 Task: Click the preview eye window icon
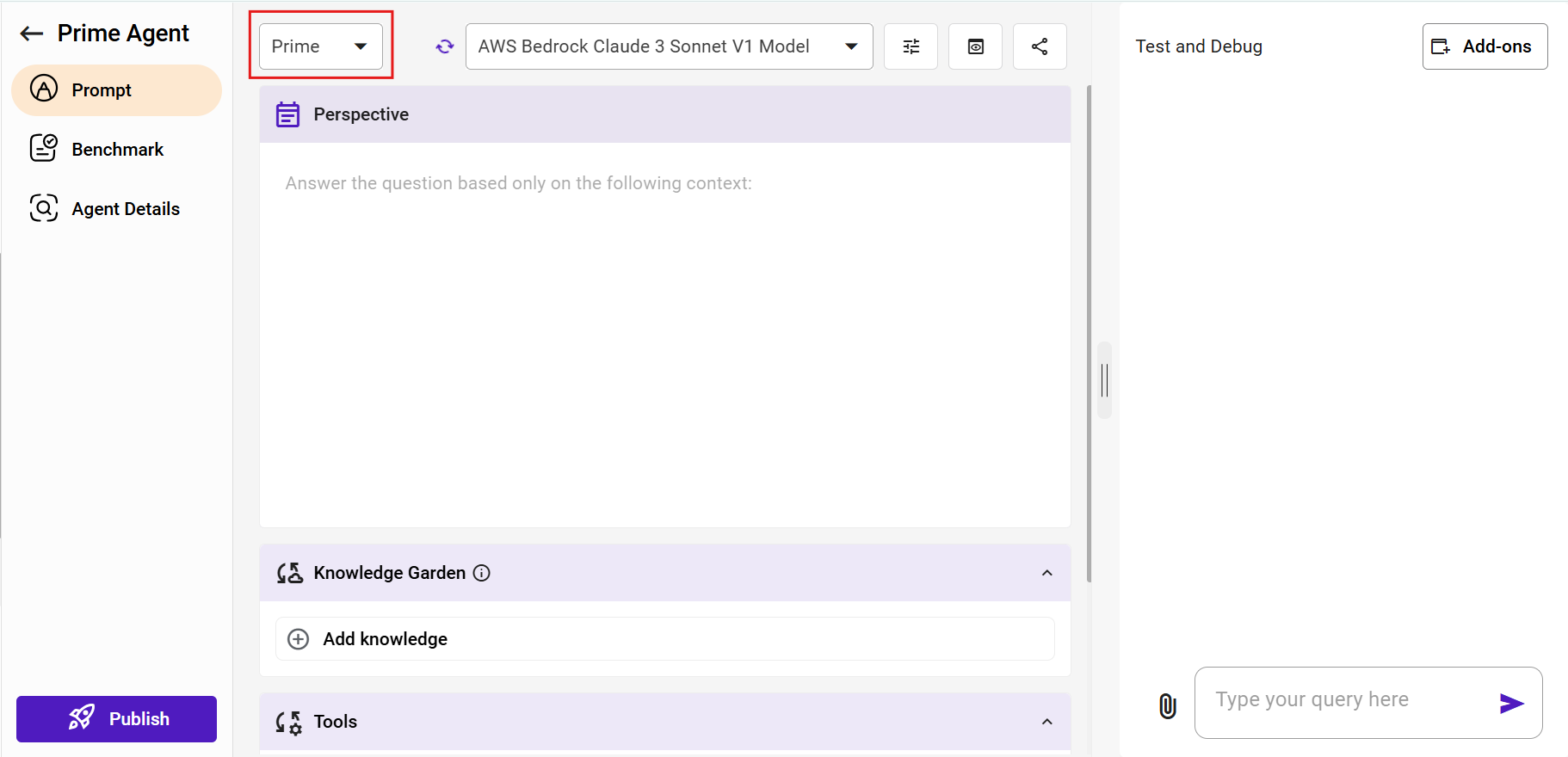point(975,46)
